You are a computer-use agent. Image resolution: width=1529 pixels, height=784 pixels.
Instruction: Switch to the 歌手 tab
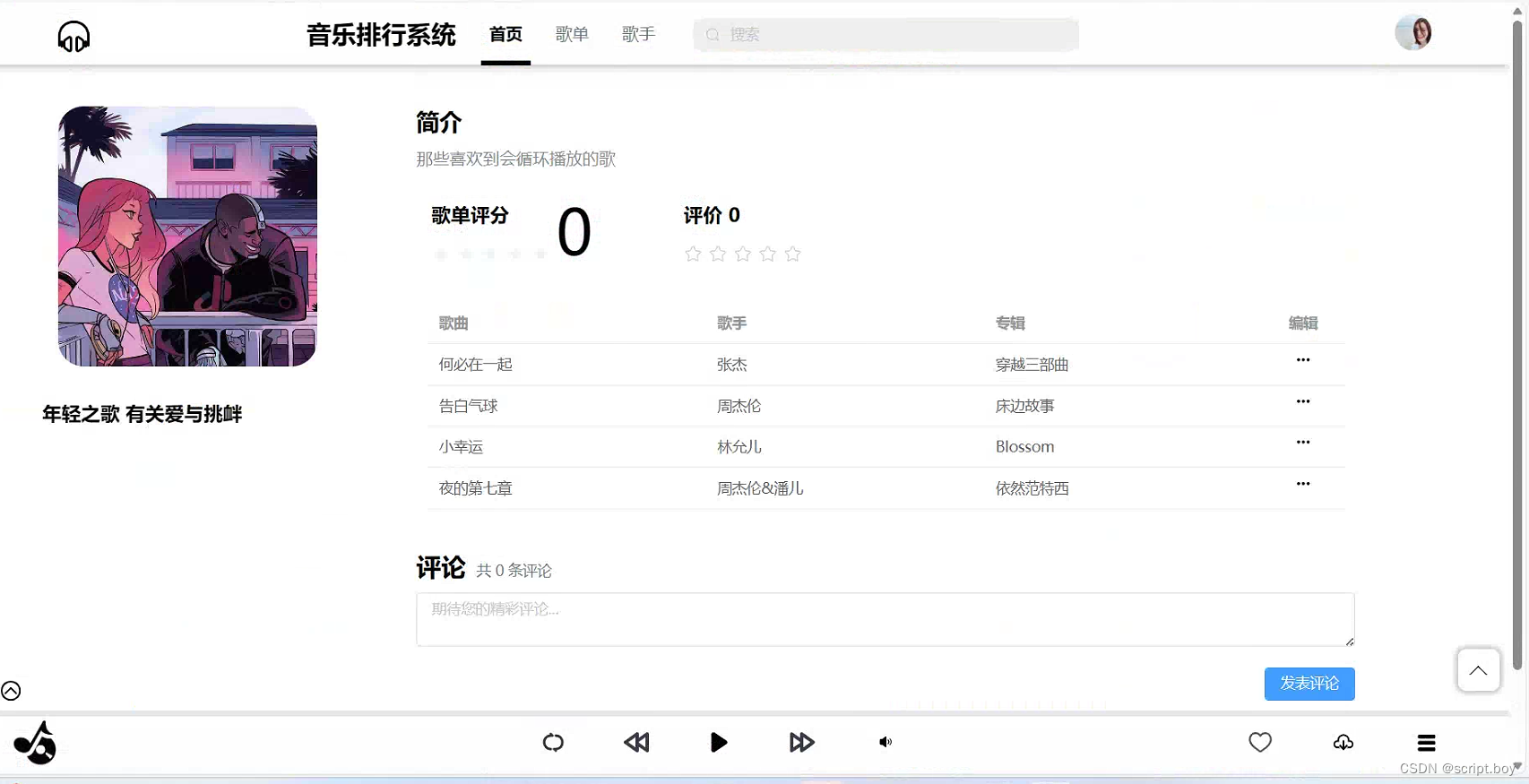pos(638,35)
